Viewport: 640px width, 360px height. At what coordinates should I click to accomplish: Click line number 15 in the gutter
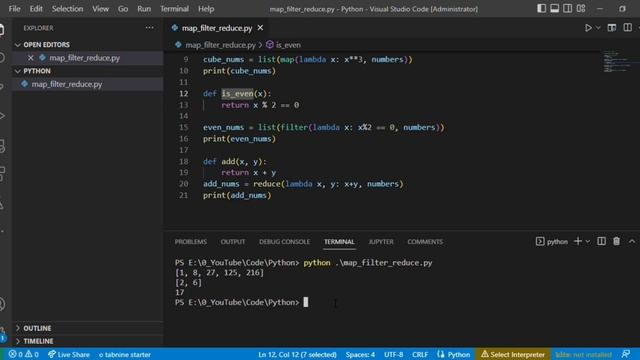tap(184, 127)
